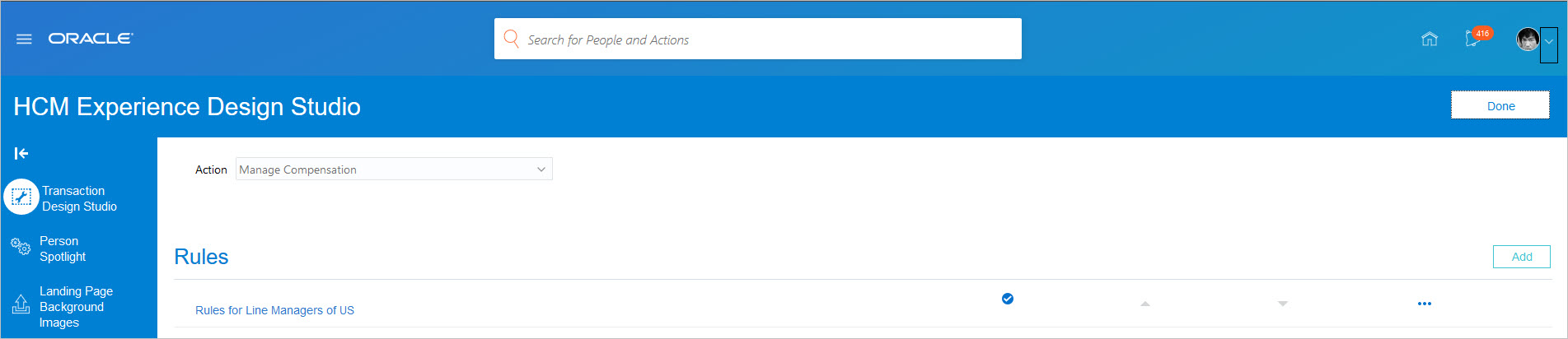Expand the Manage Compensation action dropdown
Image resolution: width=1568 pixels, height=339 pixels.
[x=541, y=169]
